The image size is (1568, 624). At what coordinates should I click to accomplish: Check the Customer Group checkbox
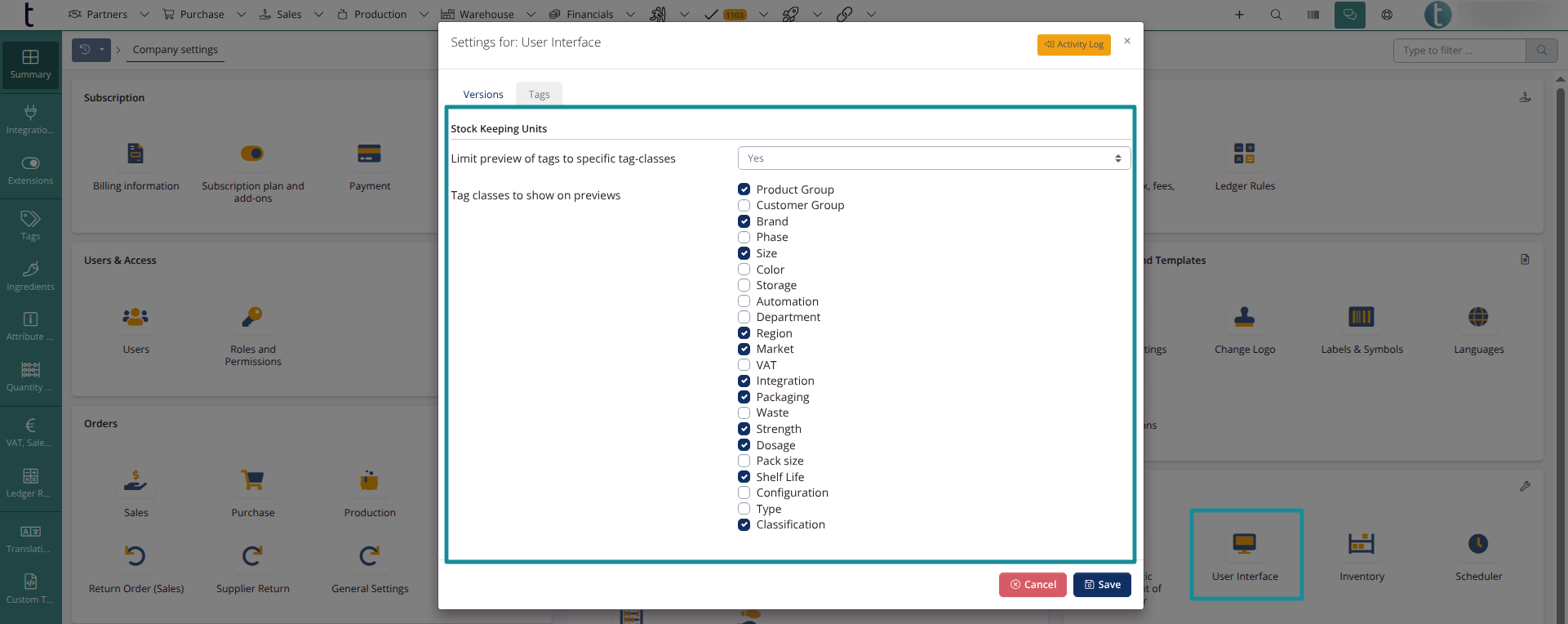[x=744, y=205]
